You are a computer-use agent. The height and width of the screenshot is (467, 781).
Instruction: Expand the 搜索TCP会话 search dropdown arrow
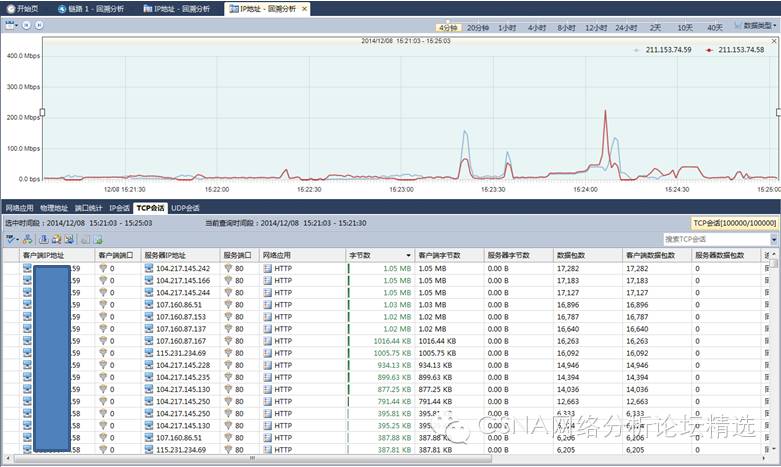tap(774, 240)
